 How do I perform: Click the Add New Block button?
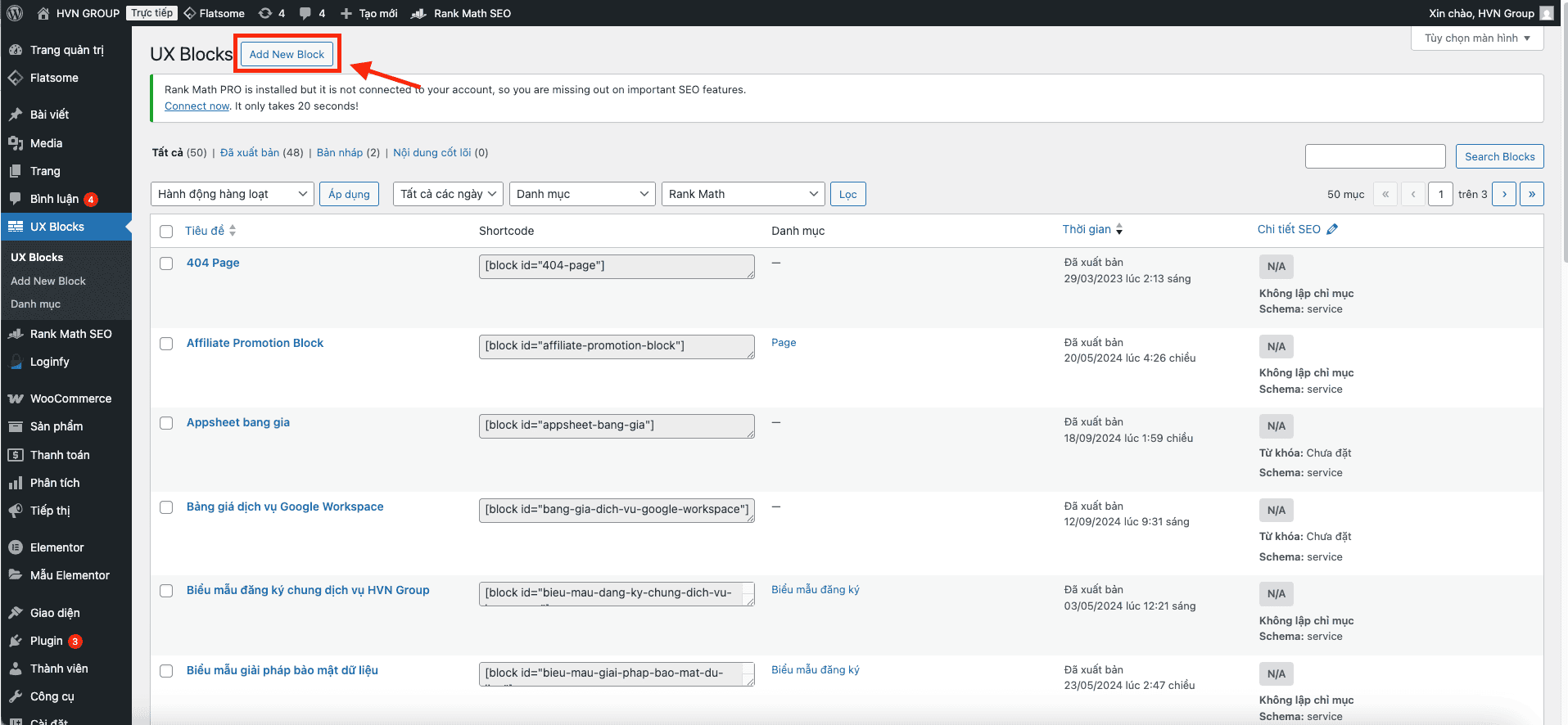click(x=287, y=54)
